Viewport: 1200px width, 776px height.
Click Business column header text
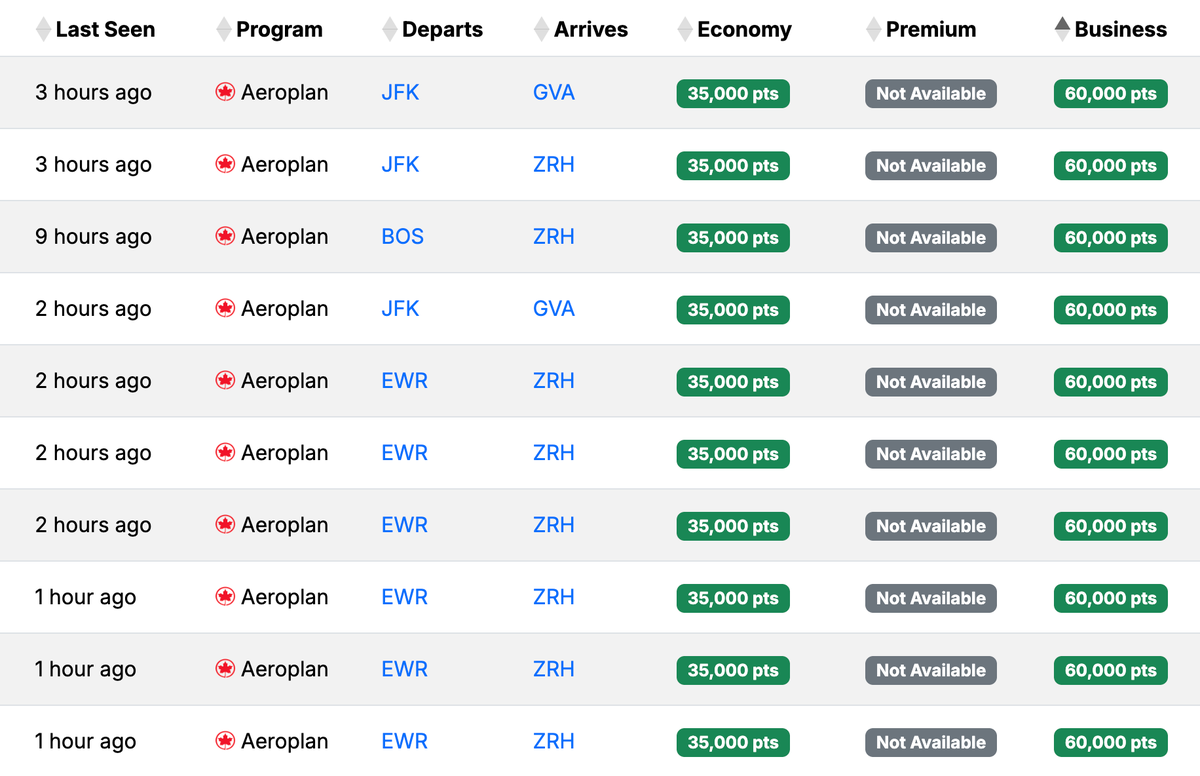(x=1120, y=29)
